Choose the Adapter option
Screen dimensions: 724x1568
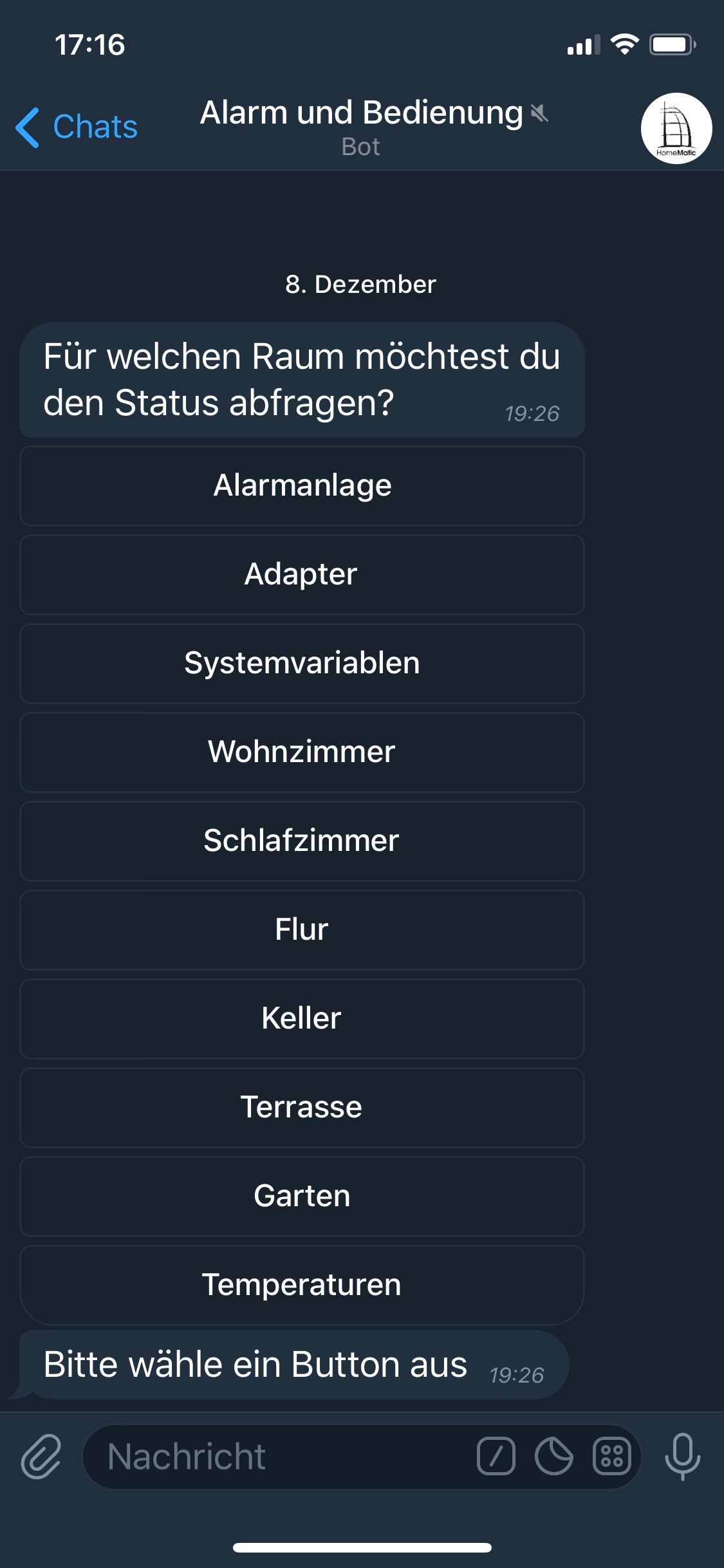[302, 574]
